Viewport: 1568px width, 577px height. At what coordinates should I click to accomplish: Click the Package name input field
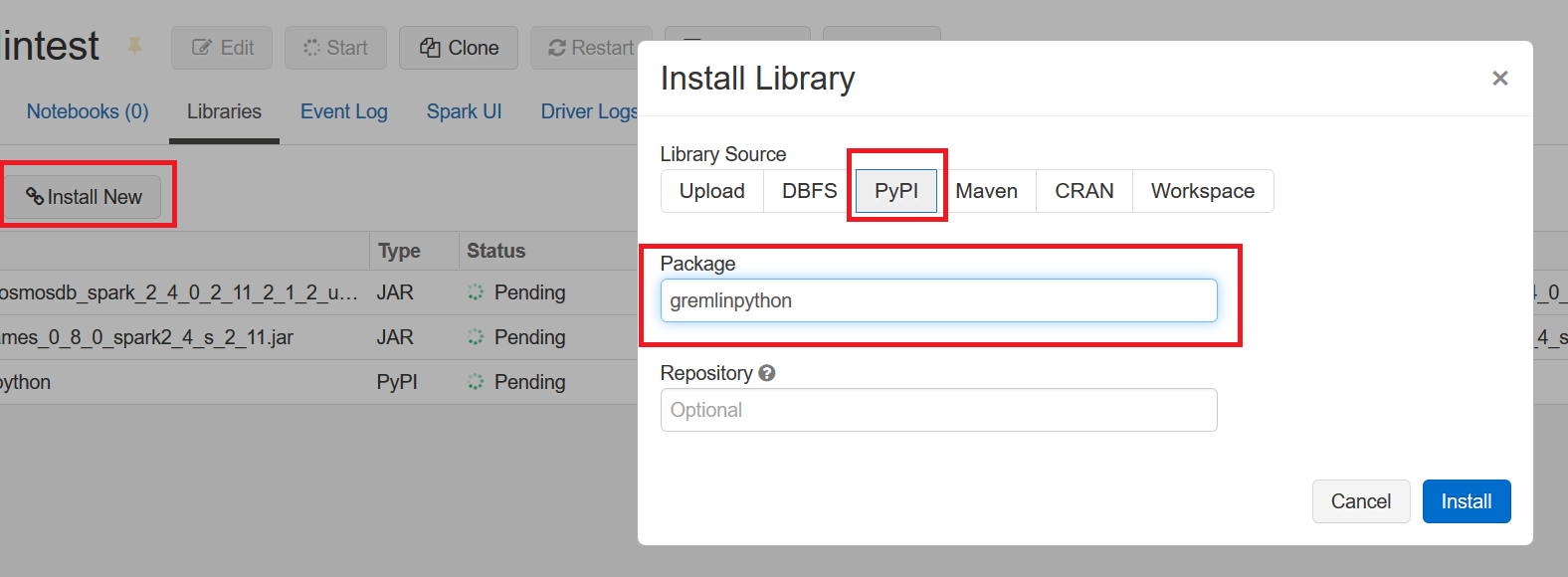[938, 300]
